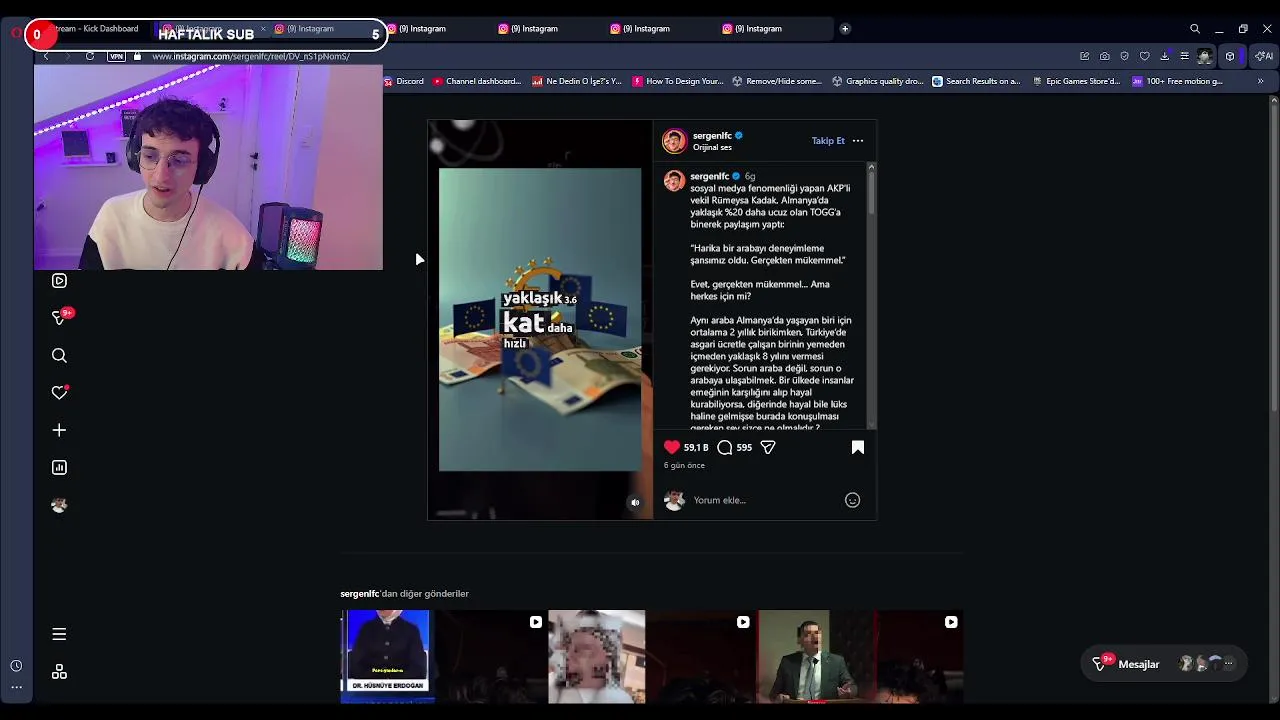Open the Opera AI assistant button
Viewport: 1280px width, 720px height.
(x=1264, y=56)
